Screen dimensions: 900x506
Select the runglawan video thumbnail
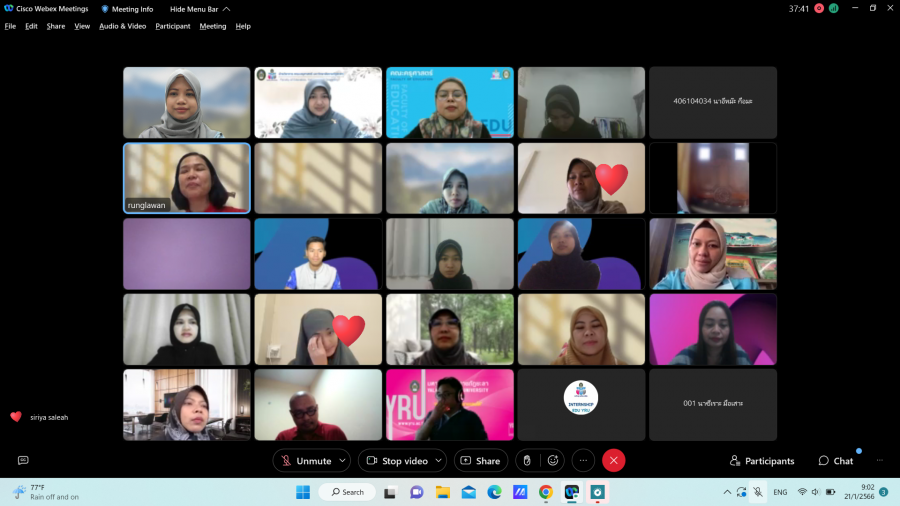point(186,178)
